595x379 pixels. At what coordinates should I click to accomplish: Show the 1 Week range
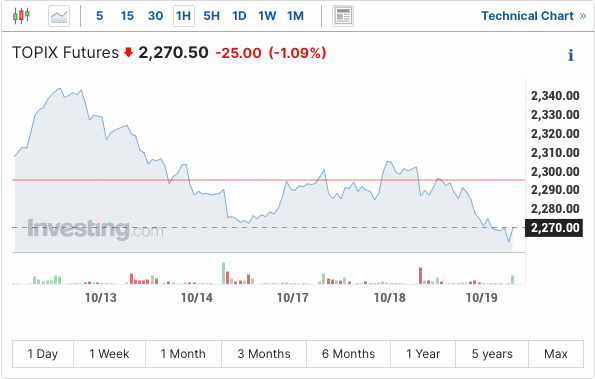coord(109,354)
